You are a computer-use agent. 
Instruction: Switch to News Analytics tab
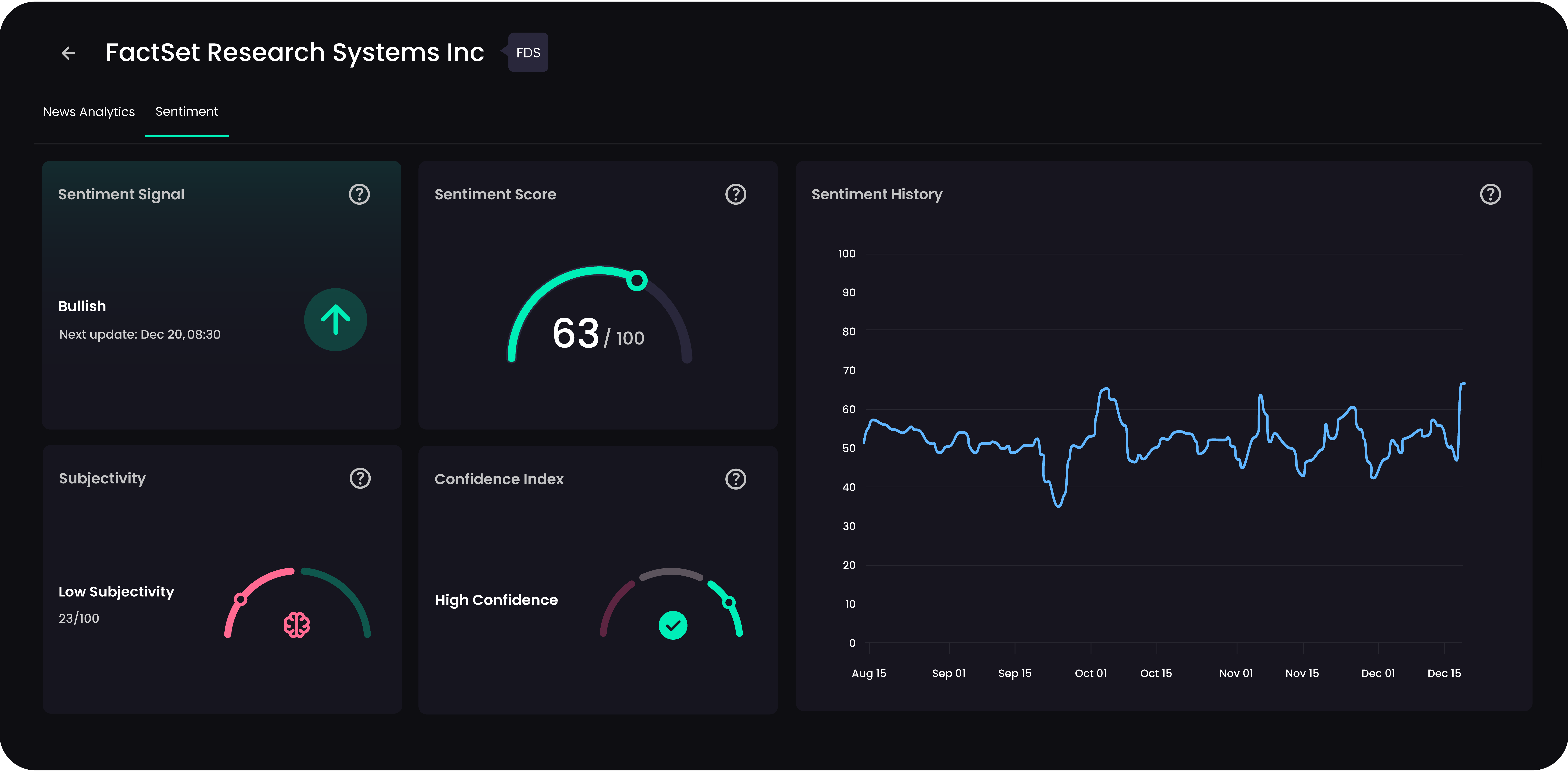click(89, 112)
